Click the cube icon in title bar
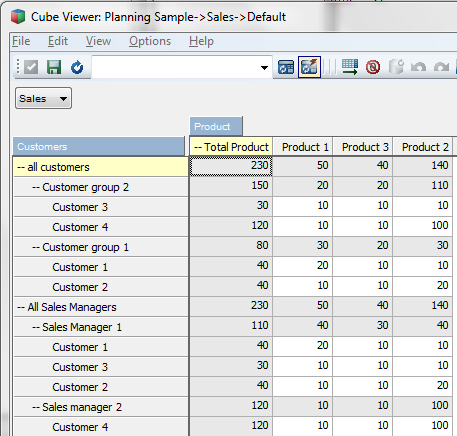 click(x=18, y=17)
